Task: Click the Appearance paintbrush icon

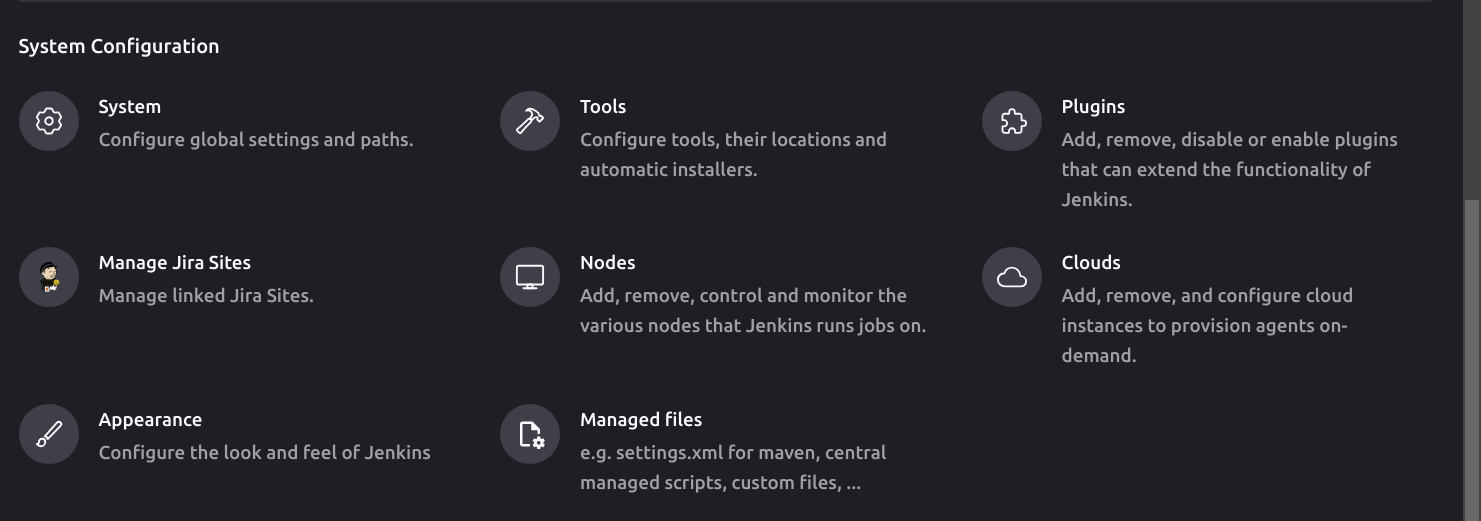Action: click(x=49, y=434)
